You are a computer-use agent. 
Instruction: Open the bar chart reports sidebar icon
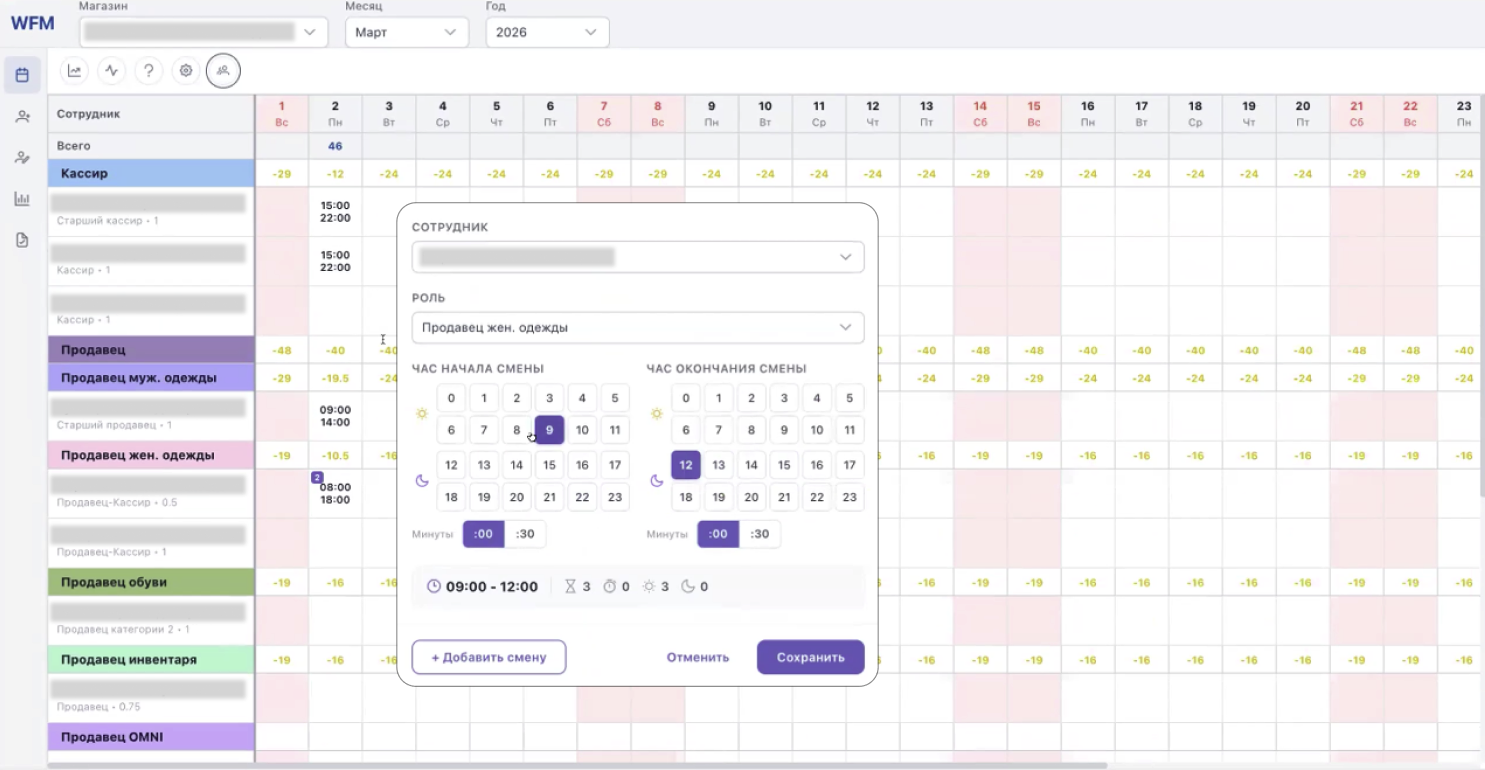click(x=22, y=199)
